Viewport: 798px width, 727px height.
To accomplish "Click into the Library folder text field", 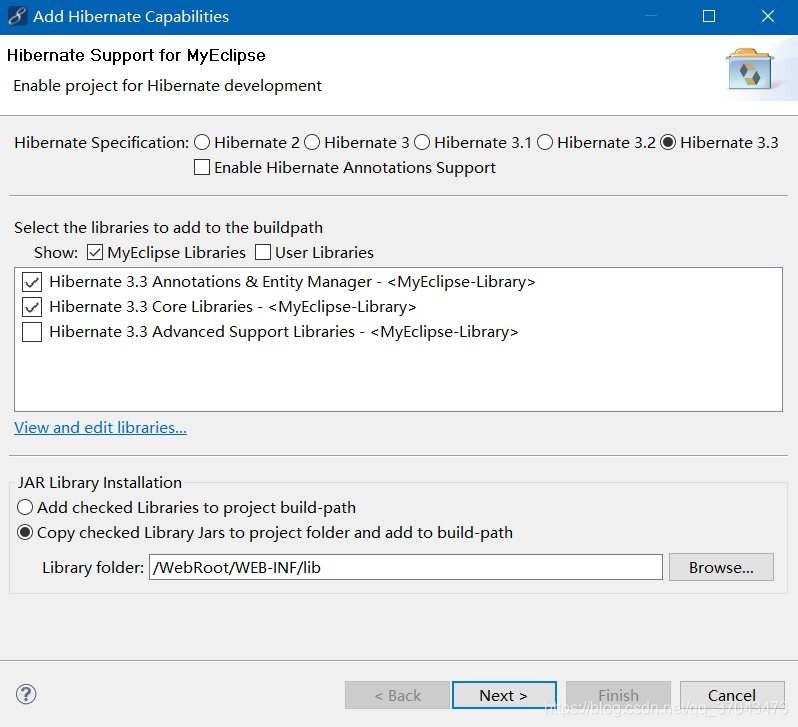I will (x=406, y=567).
